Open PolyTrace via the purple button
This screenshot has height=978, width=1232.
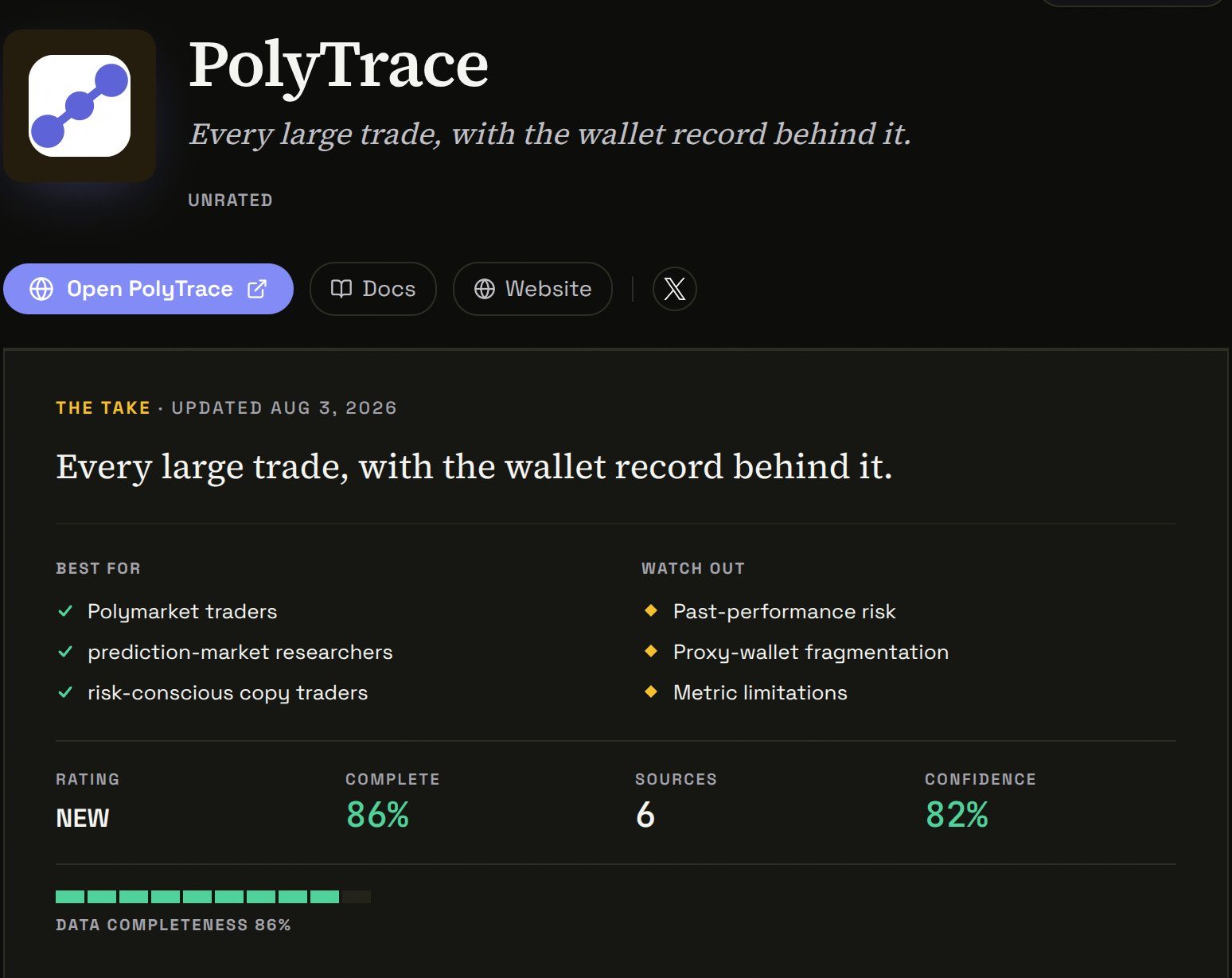point(148,289)
